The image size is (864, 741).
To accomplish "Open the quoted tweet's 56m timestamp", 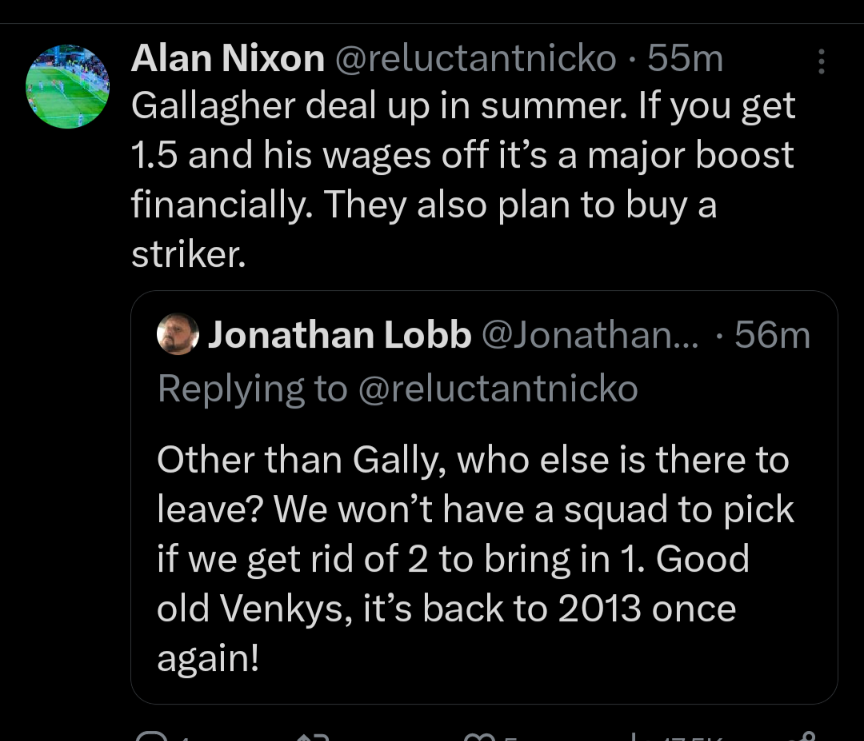I will 772,335.
